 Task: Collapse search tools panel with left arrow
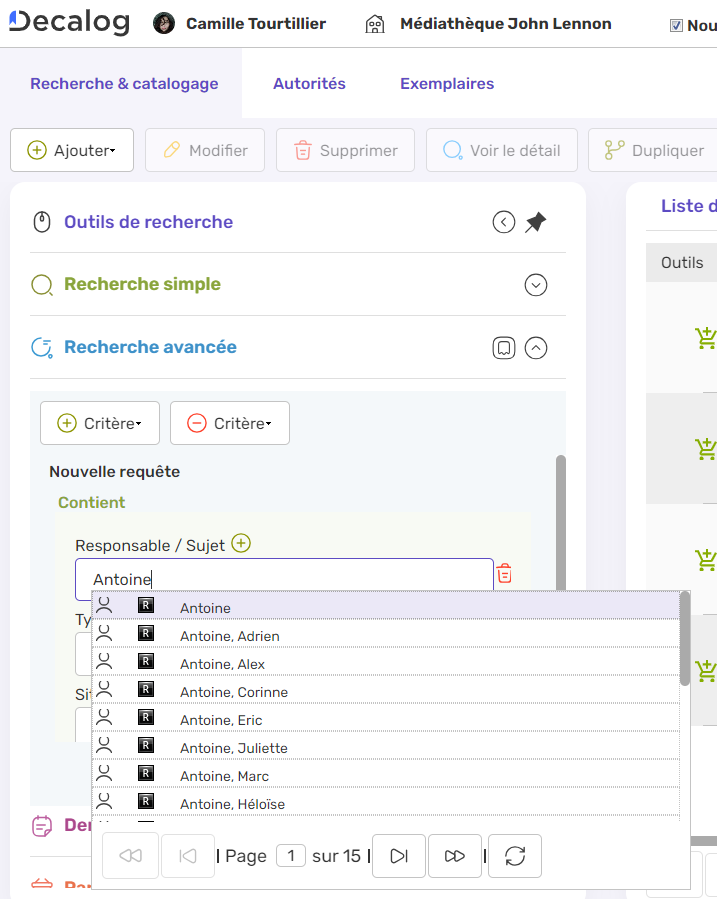(x=504, y=222)
